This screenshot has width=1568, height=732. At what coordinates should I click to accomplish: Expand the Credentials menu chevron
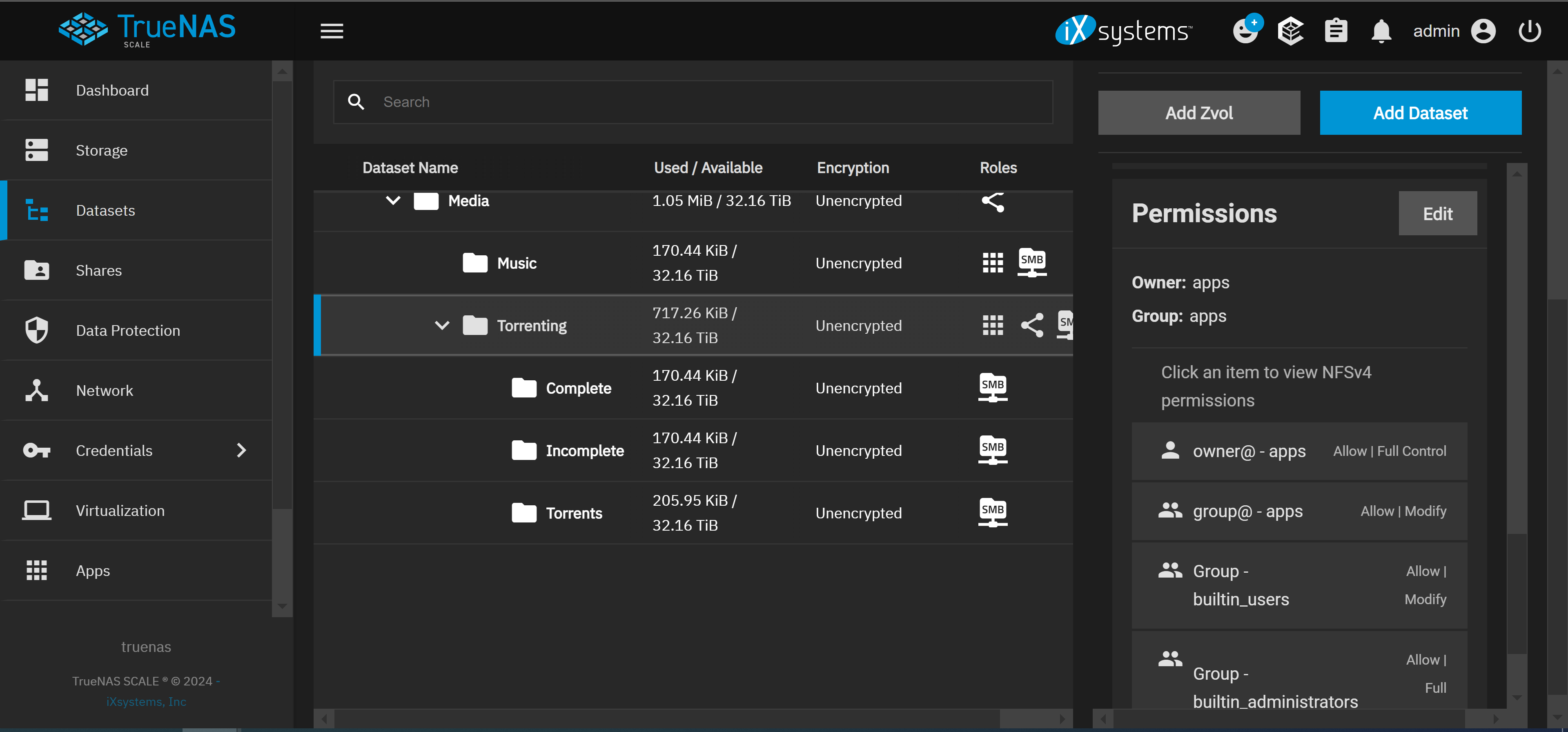coord(242,450)
